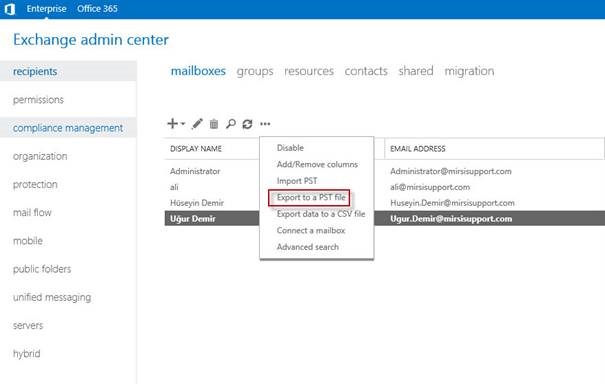Open the mail flow section
This screenshot has width=605, height=384.
32,212
